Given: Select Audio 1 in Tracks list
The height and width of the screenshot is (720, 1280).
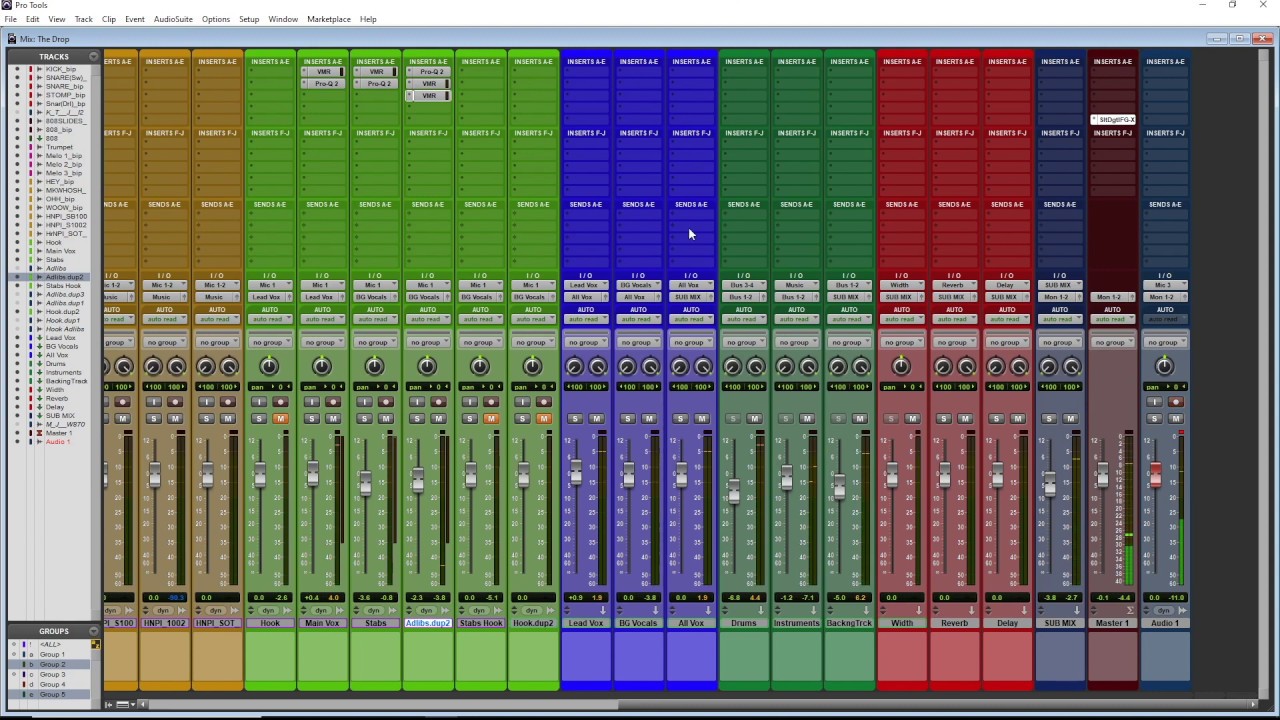Looking at the screenshot, I should click(57, 442).
